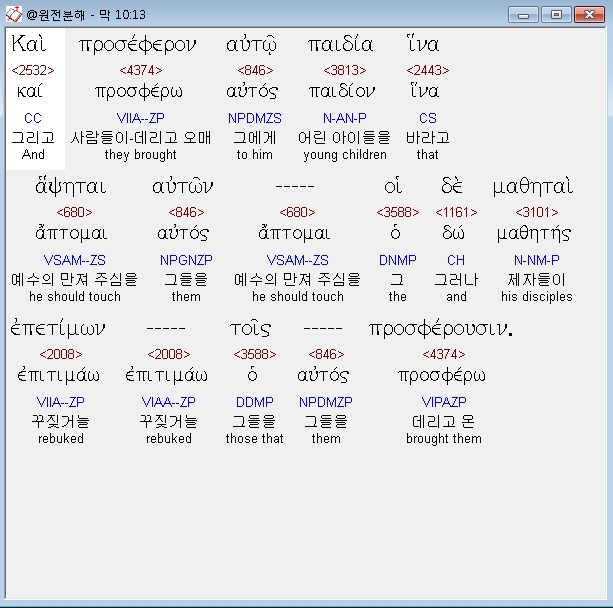
Task: Select the Greek word 'προσφέρουσιν.'
Action: pyautogui.click(x=441, y=329)
